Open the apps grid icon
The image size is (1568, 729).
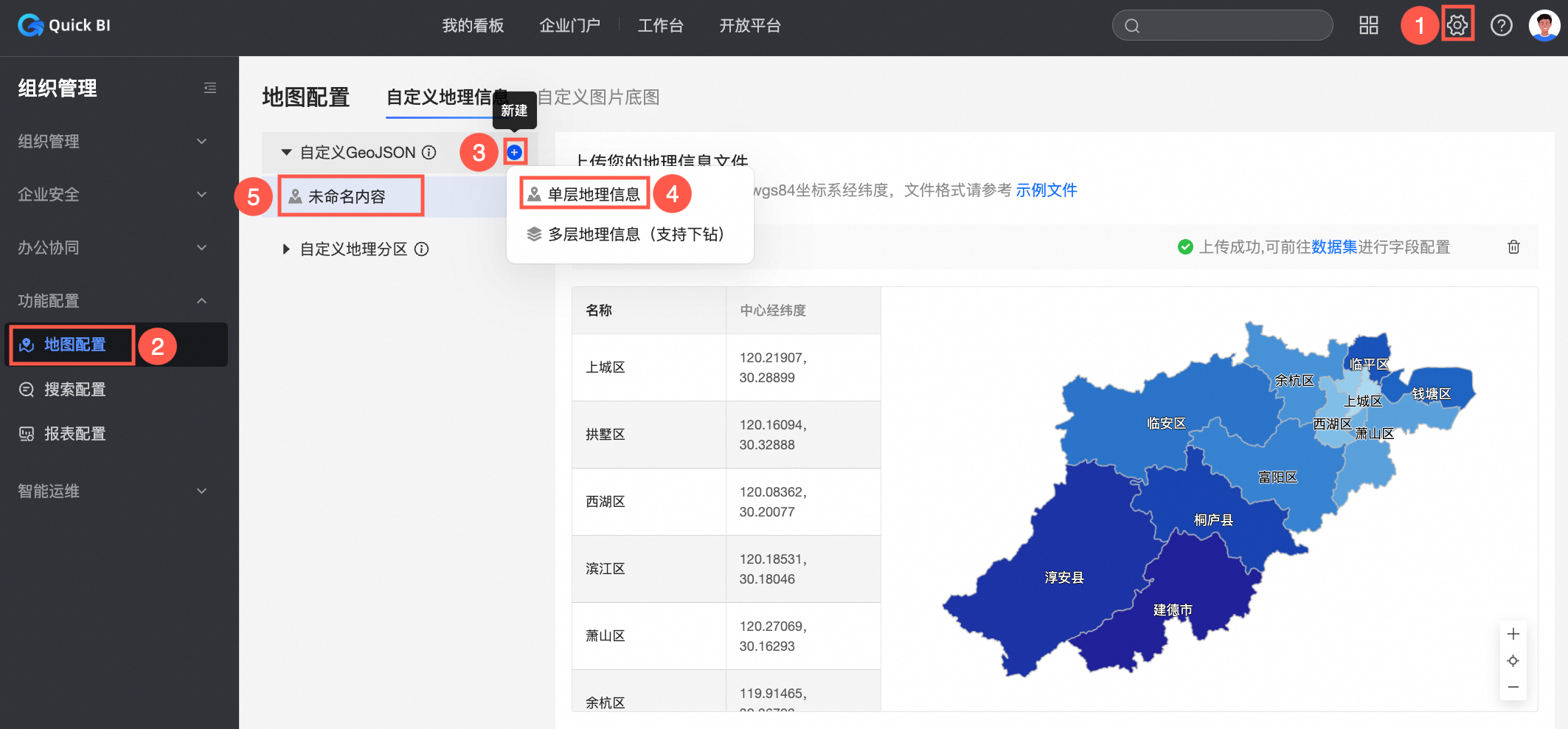pos(1368,25)
